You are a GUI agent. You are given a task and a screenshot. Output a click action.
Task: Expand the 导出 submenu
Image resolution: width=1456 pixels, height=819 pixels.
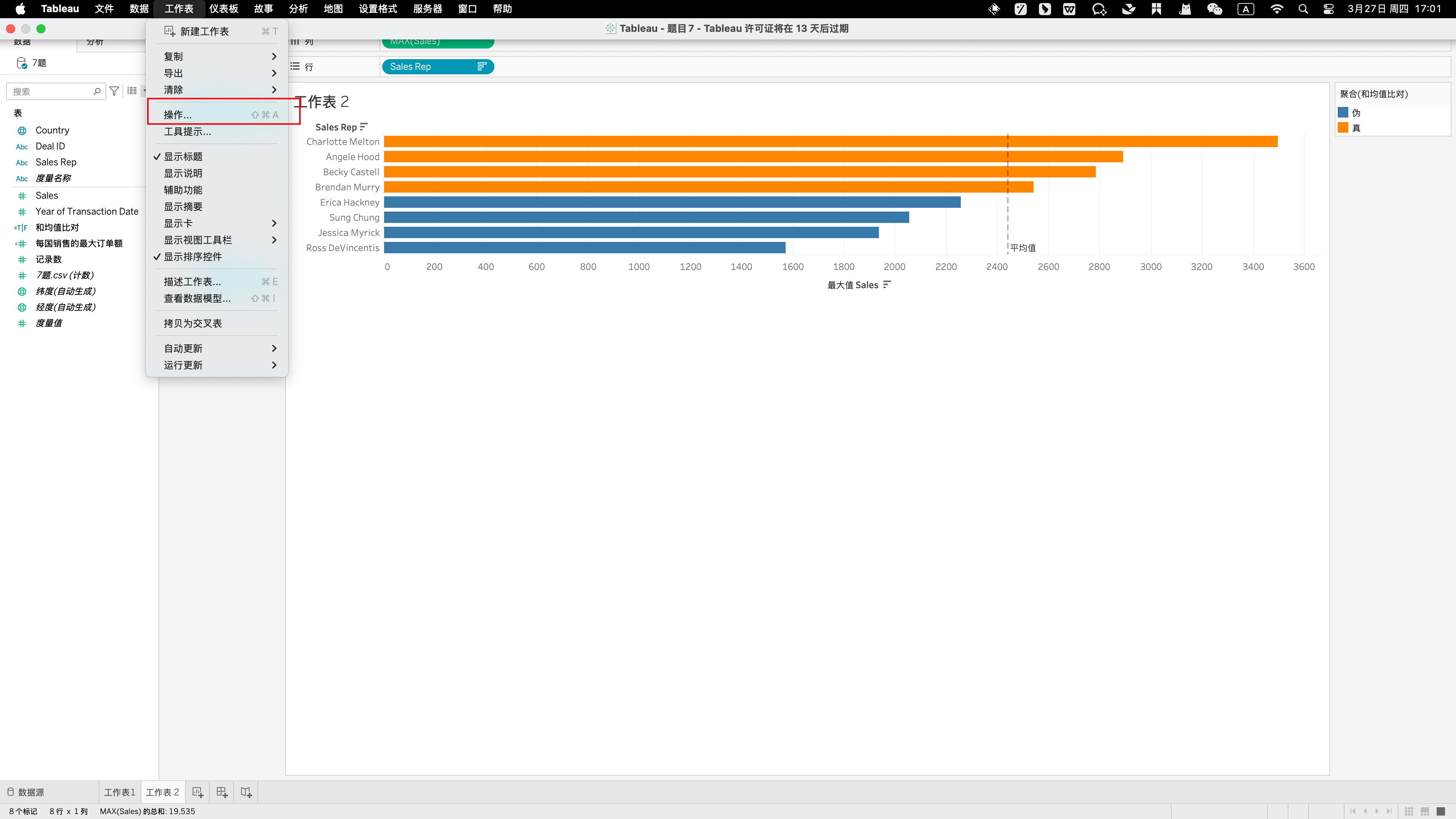[x=217, y=74]
